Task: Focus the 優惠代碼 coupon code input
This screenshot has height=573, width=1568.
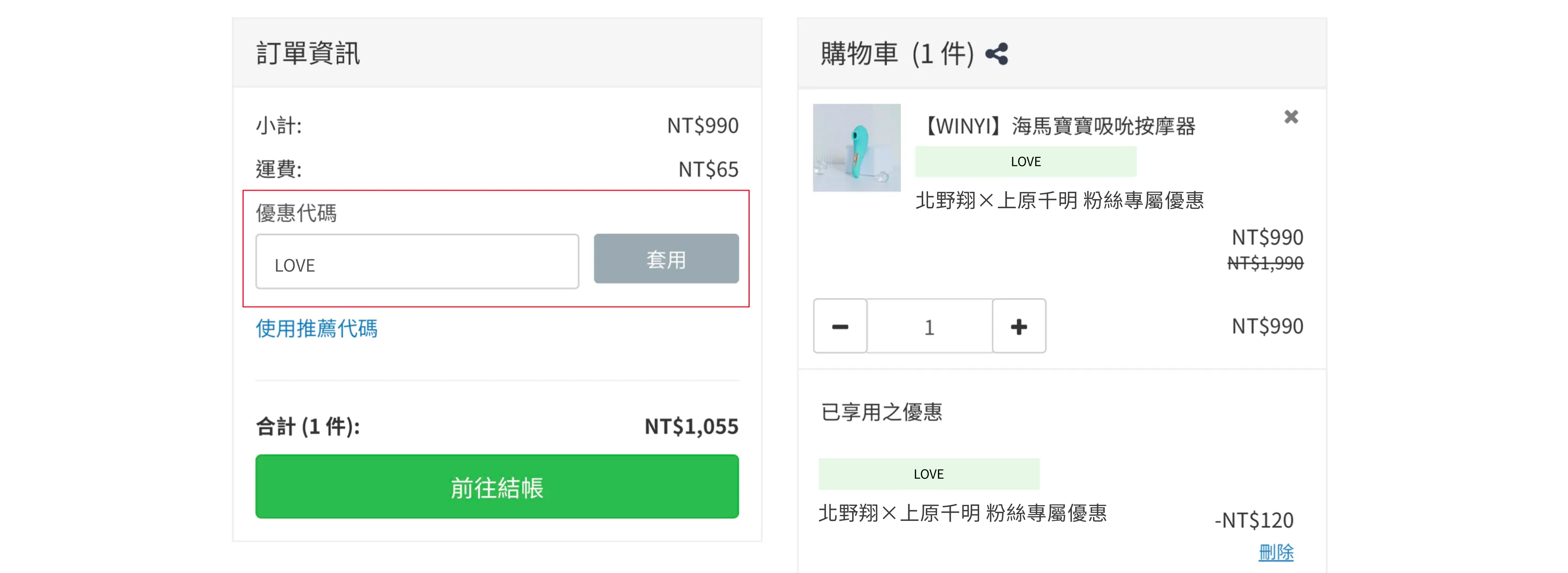Action: pyautogui.click(x=417, y=262)
